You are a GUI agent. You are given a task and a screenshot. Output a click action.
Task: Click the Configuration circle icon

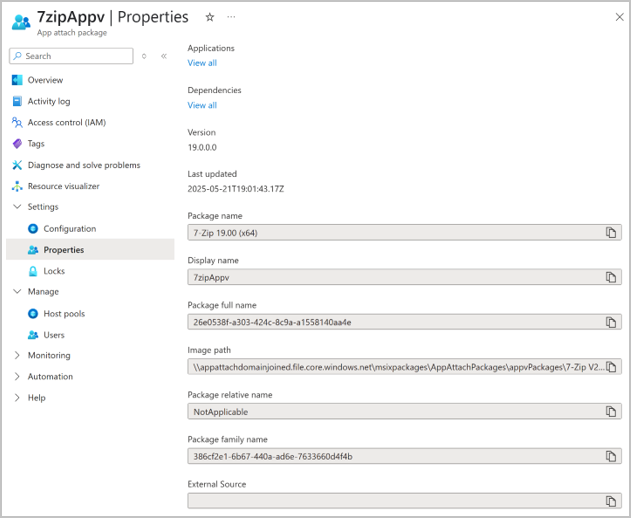(33, 229)
